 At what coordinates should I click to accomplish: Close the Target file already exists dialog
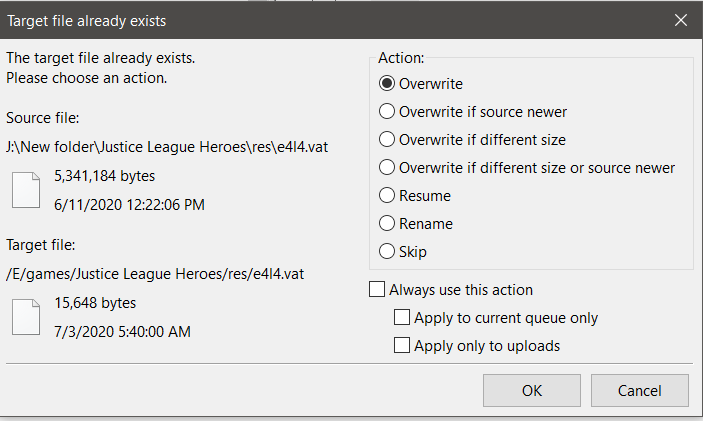tap(681, 20)
